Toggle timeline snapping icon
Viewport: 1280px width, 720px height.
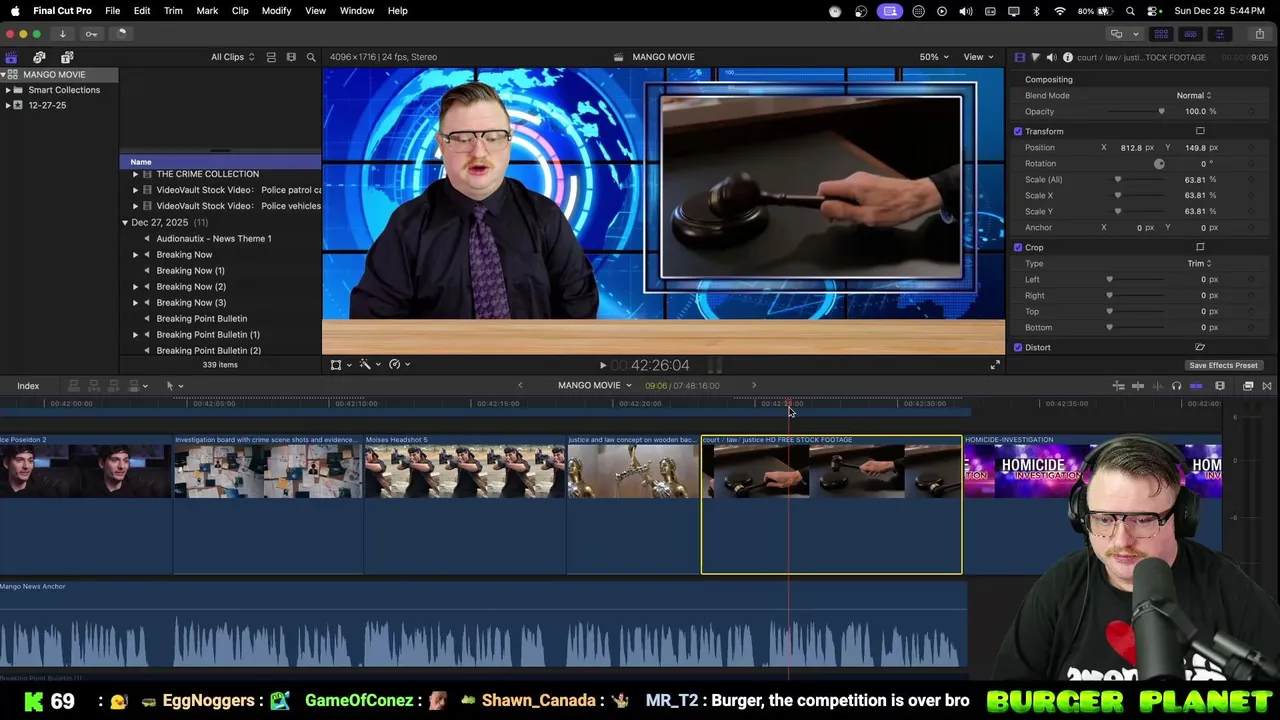[1196, 386]
